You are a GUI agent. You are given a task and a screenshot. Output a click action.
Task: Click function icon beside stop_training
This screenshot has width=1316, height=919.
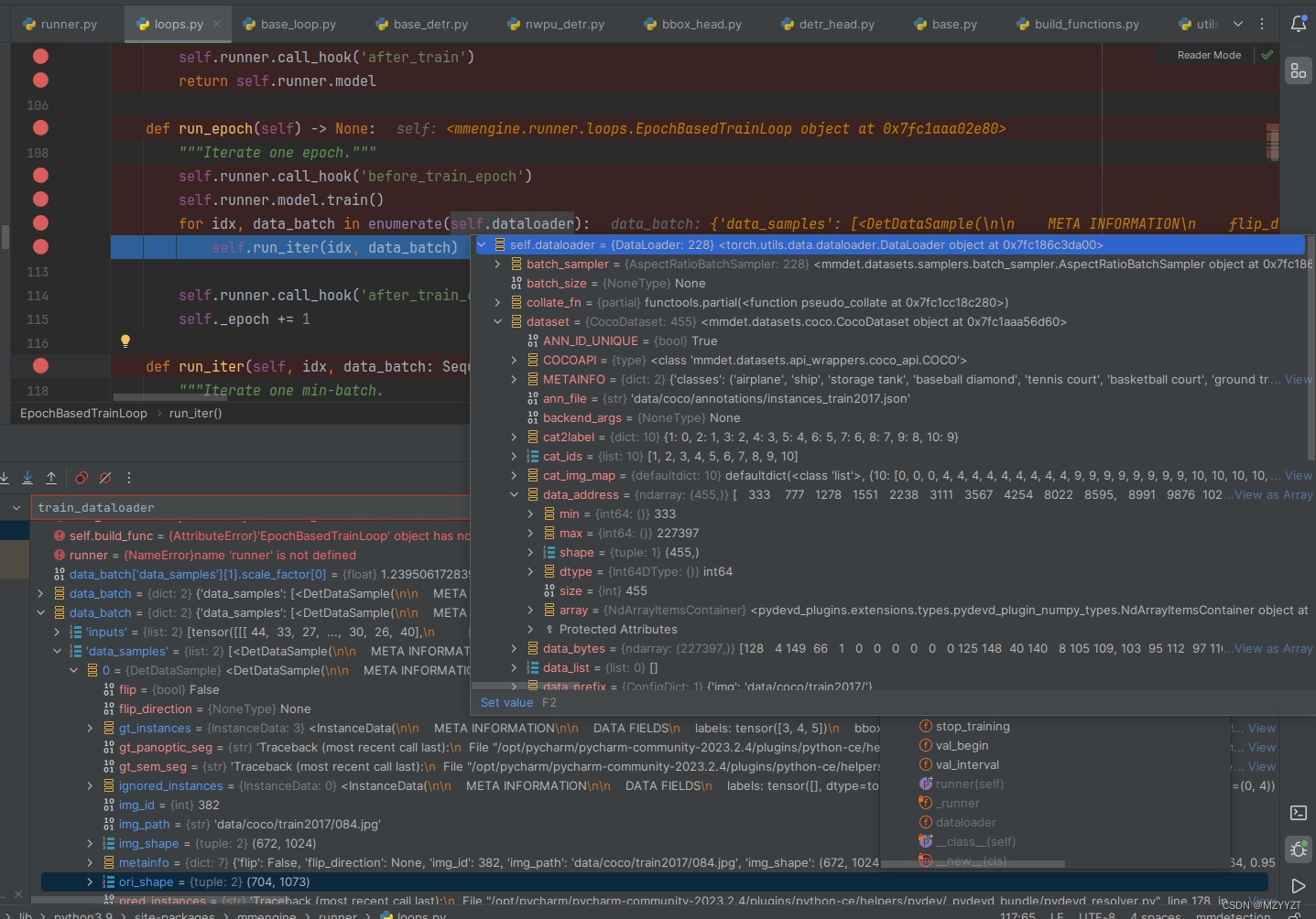[926, 726]
